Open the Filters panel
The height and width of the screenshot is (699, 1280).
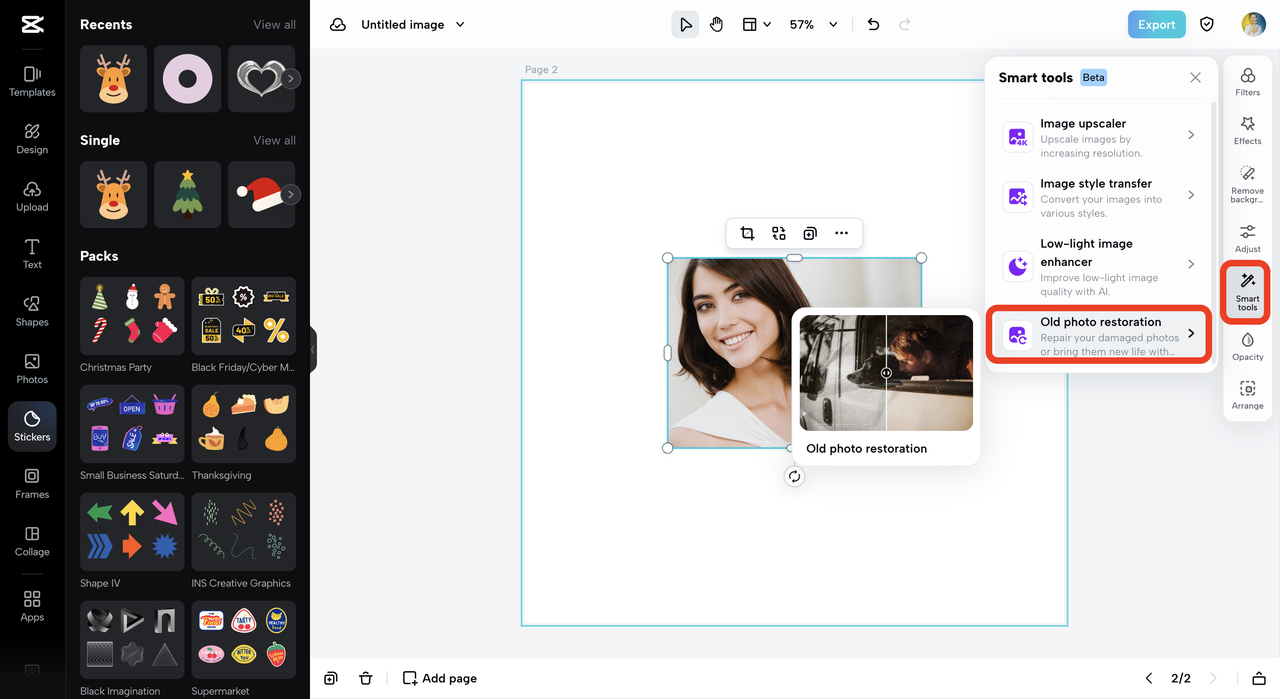coord(1247,82)
